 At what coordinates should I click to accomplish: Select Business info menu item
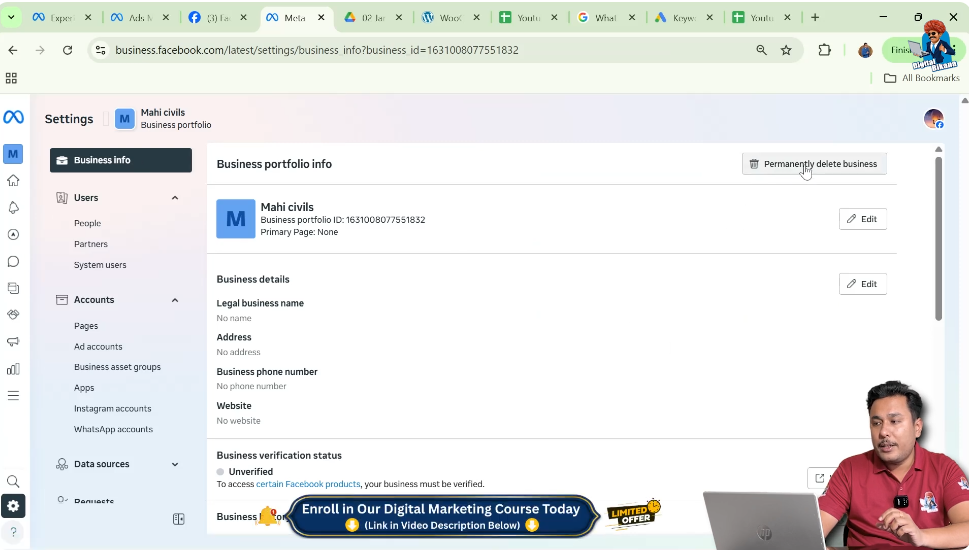click(121, 160)
